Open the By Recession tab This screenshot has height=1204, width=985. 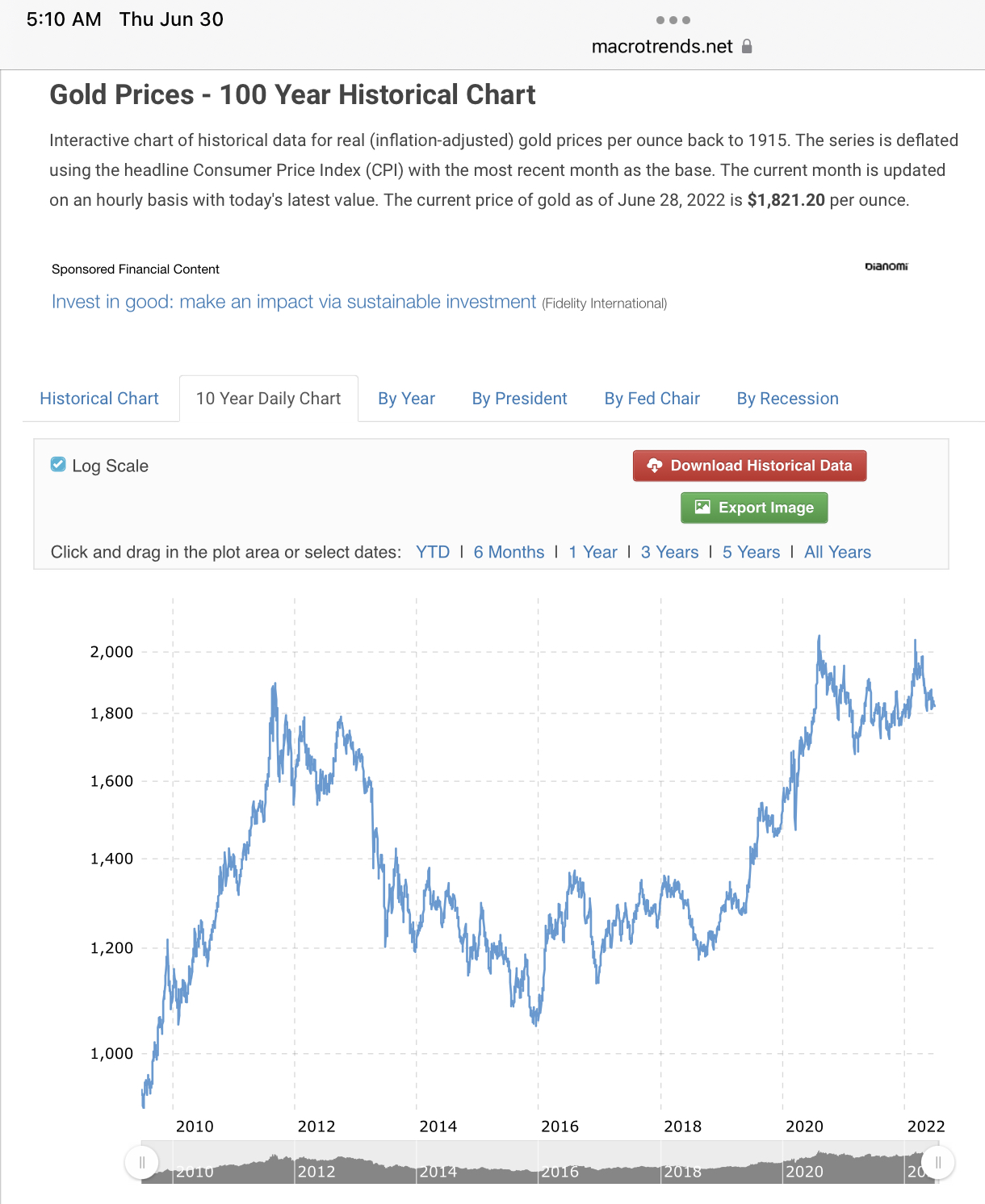pyautogui.click(x=787, y=399)
